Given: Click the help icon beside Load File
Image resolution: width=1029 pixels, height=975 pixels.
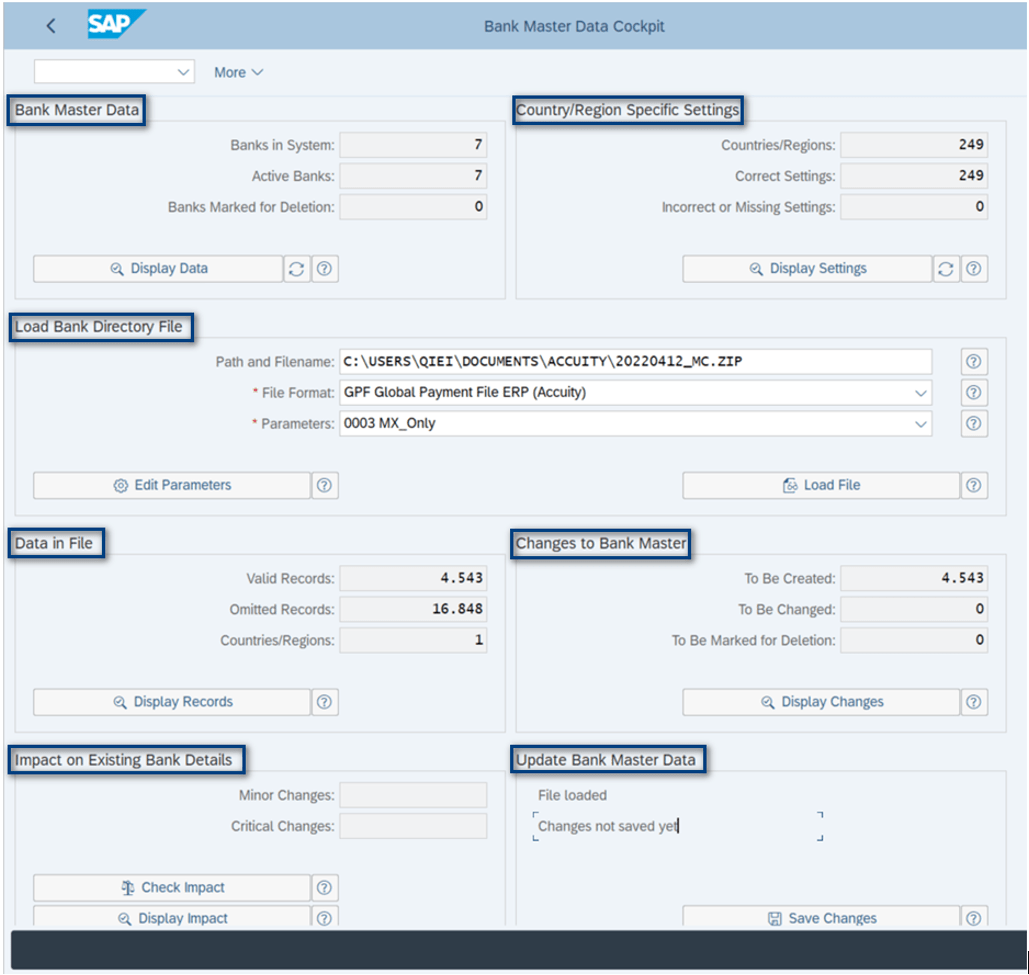Looking at the screenshot, I should pyautogui.click(x=973, y=485).
